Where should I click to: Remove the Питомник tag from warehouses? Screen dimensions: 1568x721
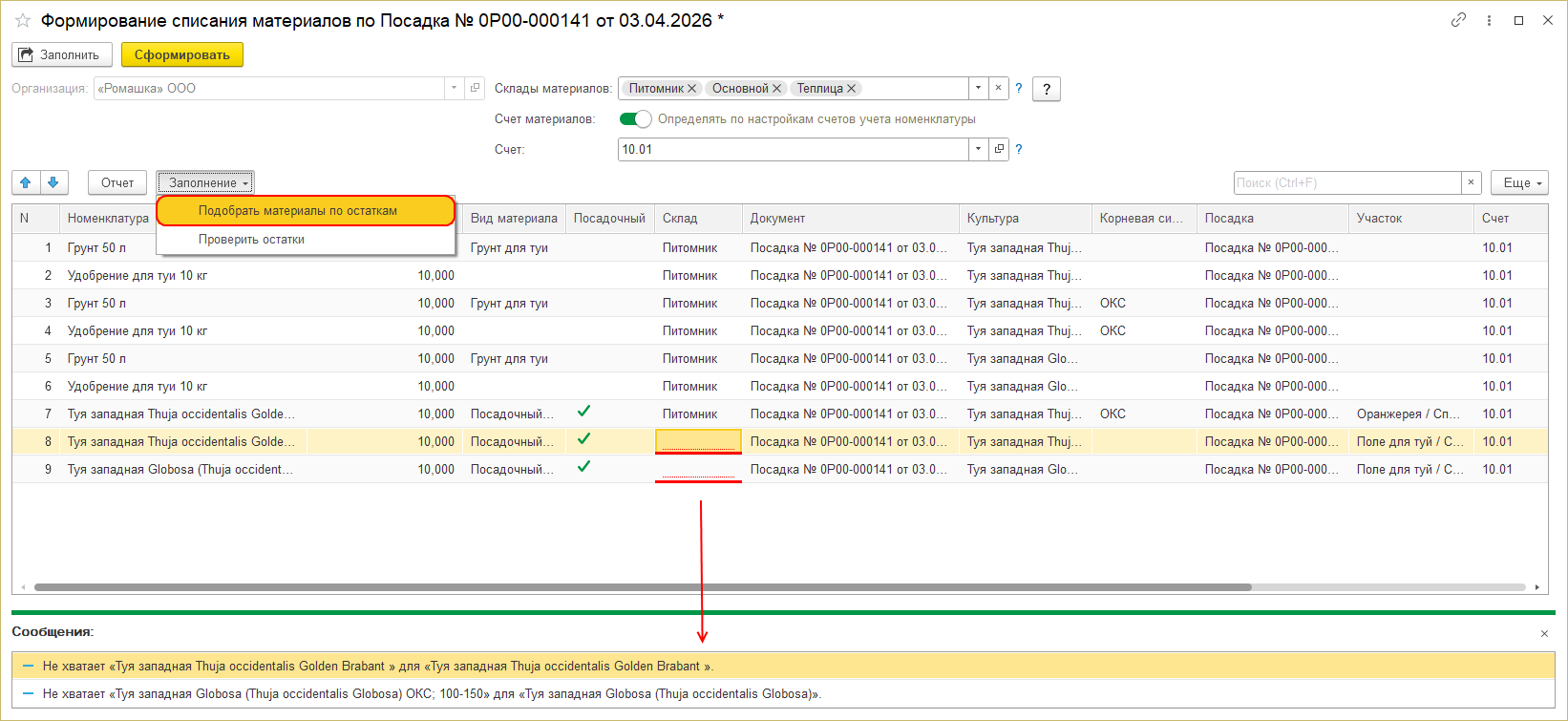pyautogui.click(x=692, y=89)
